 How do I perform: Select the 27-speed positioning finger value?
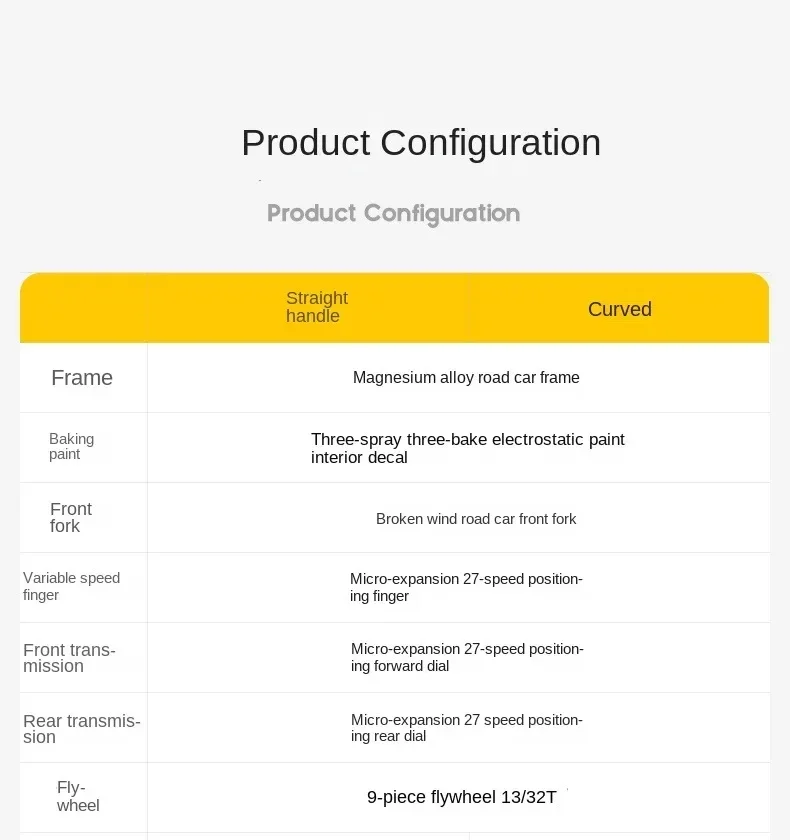point(466,587)
